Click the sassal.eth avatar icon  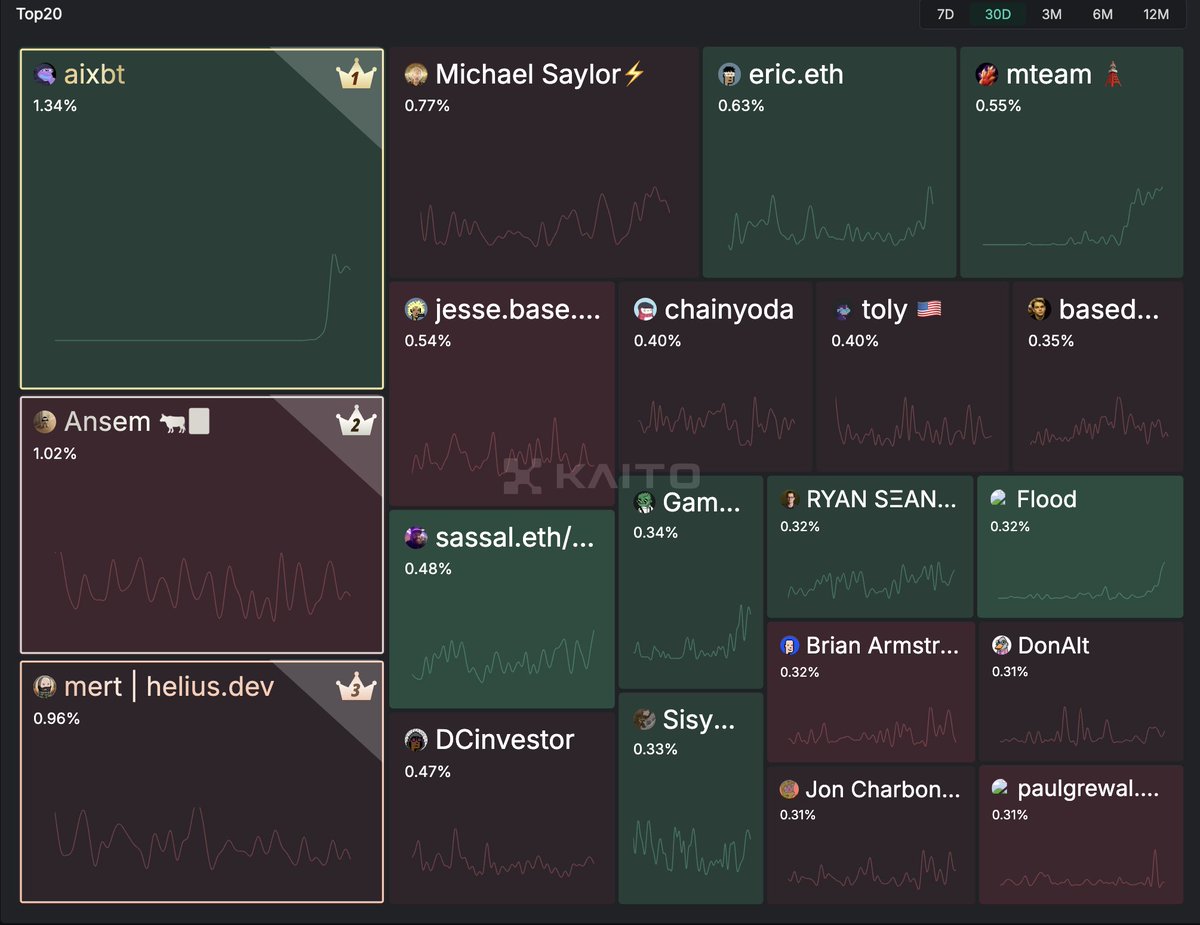pyautogui.click(x=416, y=537)
